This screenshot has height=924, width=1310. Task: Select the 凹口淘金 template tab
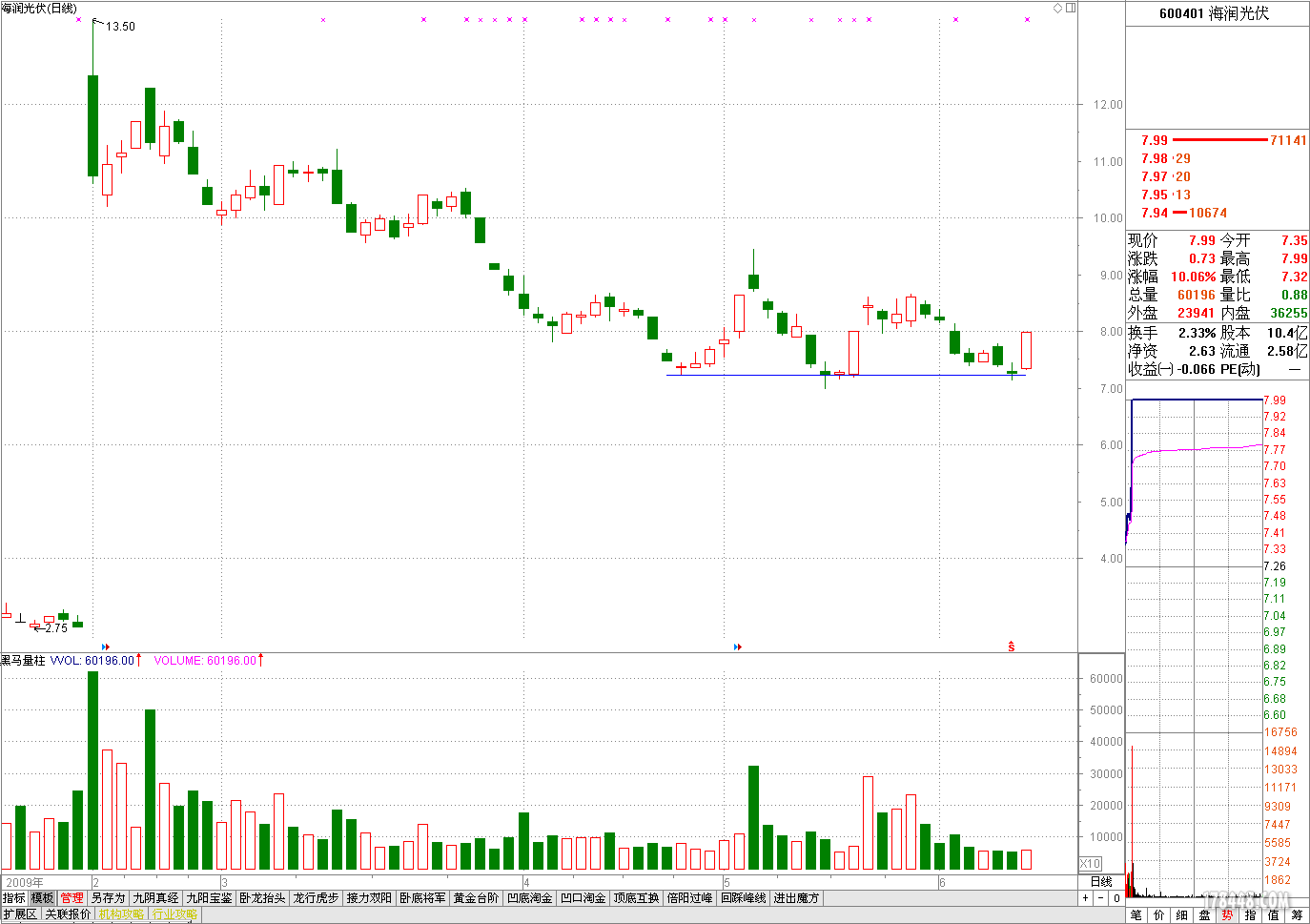click(x=583, y=898)
